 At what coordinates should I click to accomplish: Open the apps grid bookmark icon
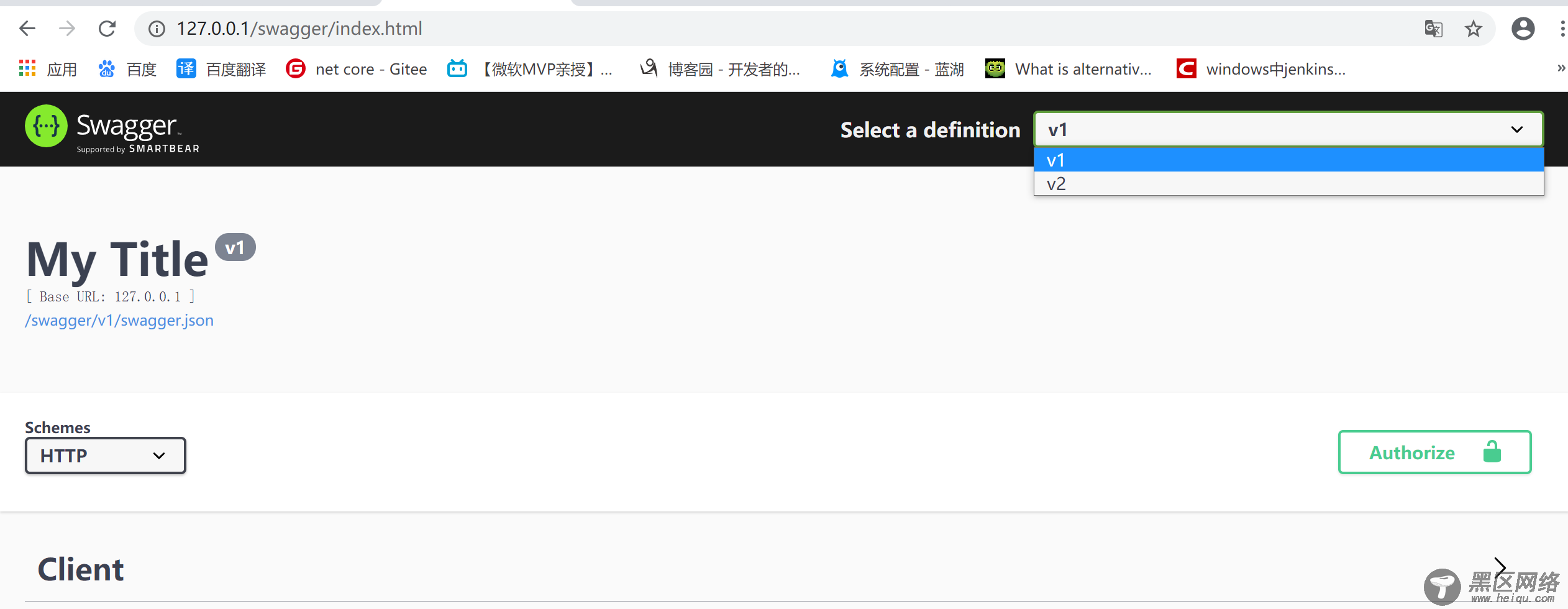(x=27, y=68)
